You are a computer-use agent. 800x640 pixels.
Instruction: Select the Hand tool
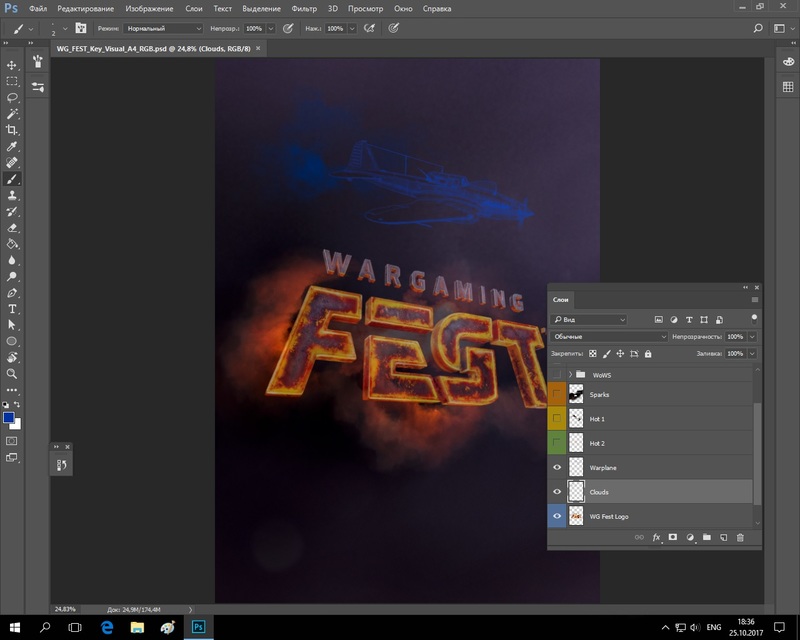12,357
